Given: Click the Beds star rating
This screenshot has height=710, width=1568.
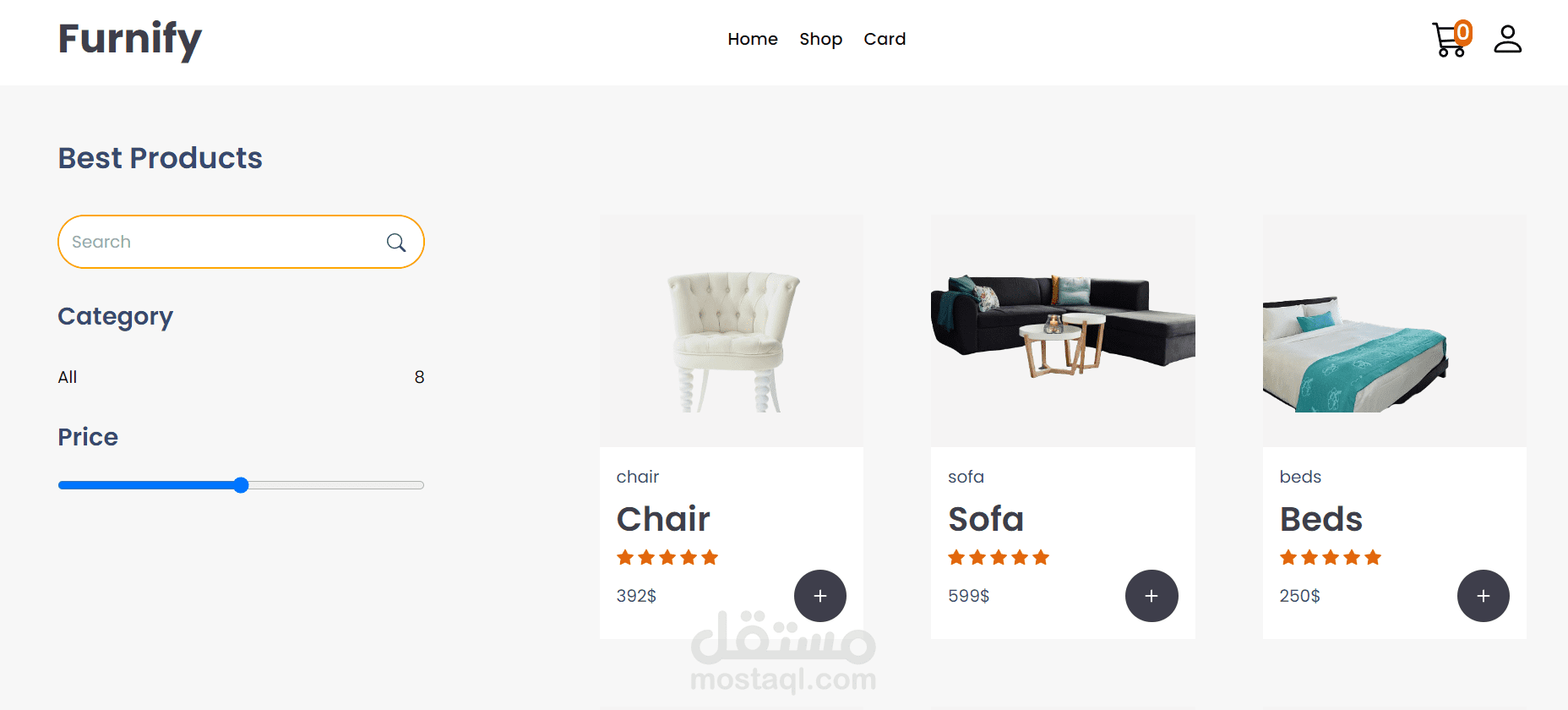Looking at the screenshot, I should 1331,557.
